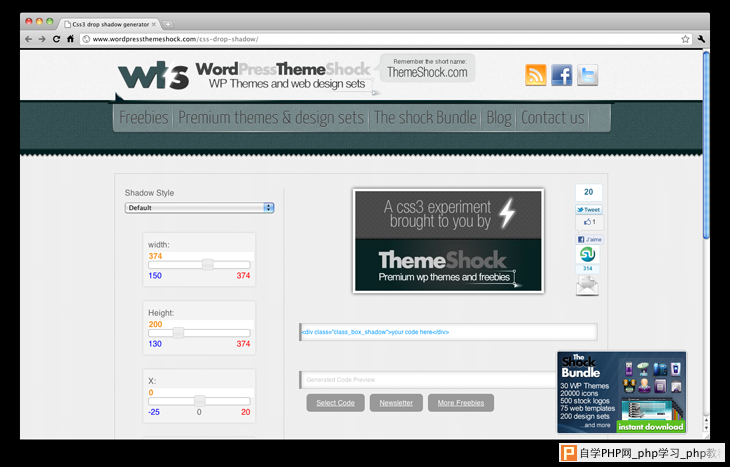The height and width of the screenshot is (467, 730).
Task: Click the X offset slider handle
Action: (x=199, y=401)
